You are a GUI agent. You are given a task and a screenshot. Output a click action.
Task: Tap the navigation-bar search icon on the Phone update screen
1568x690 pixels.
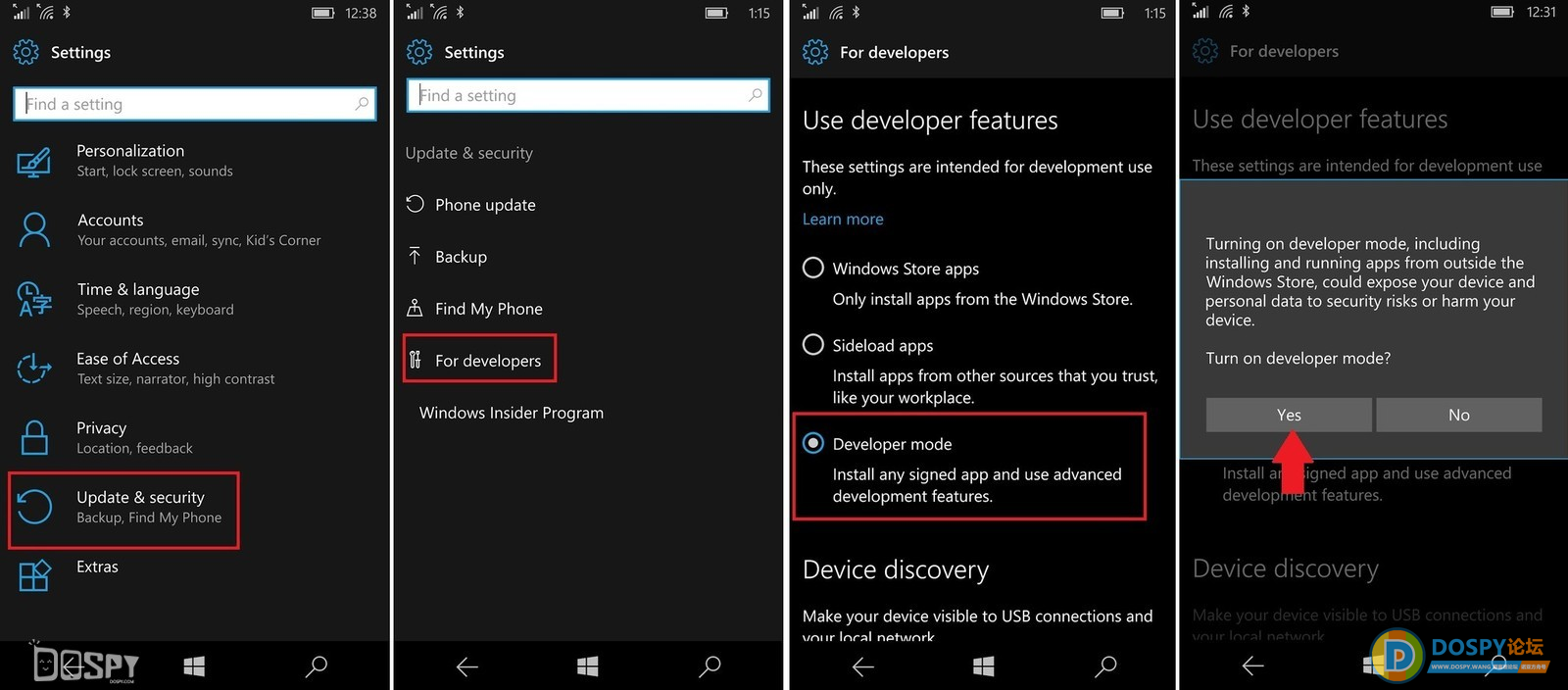710,666
